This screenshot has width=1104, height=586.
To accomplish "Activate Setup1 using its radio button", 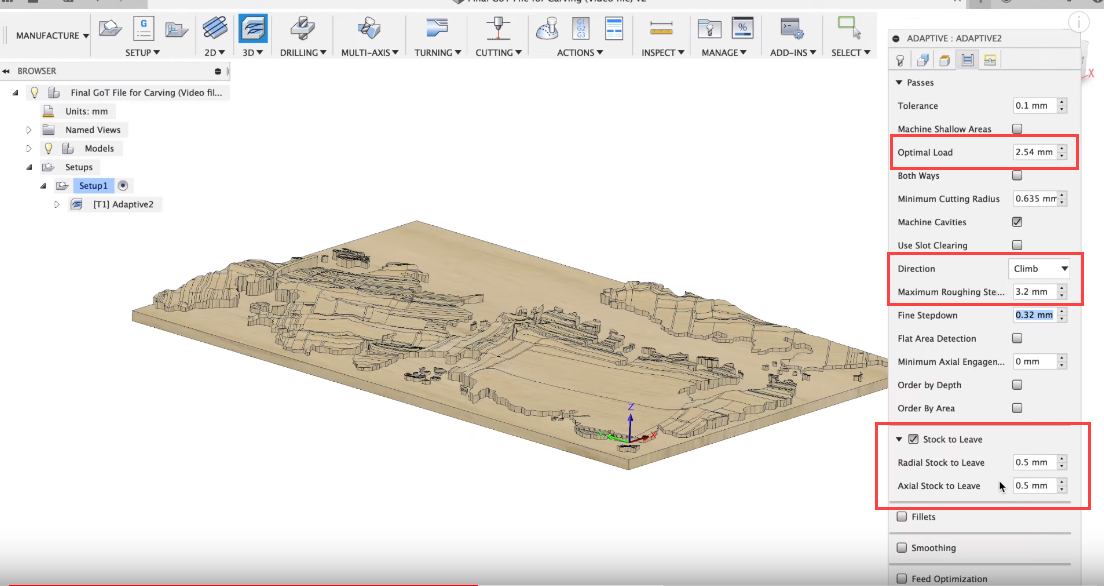I will [x=123, y=186].
